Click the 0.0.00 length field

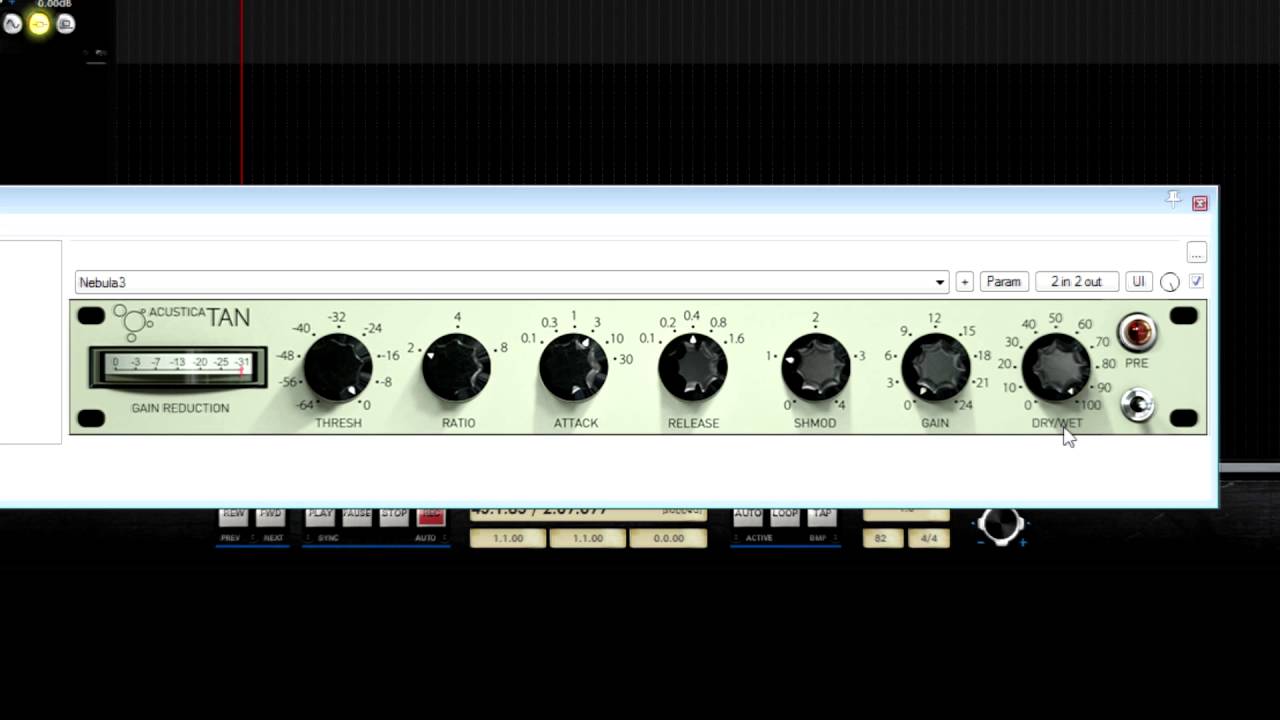point(669,538)
